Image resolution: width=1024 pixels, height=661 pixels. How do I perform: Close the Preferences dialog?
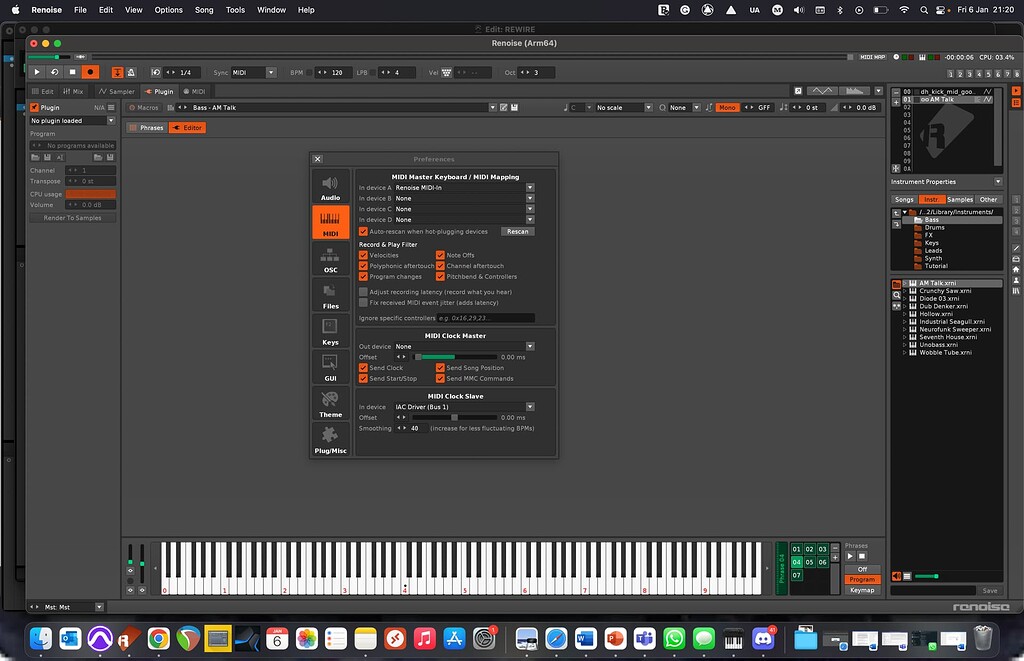click(317, 159)
